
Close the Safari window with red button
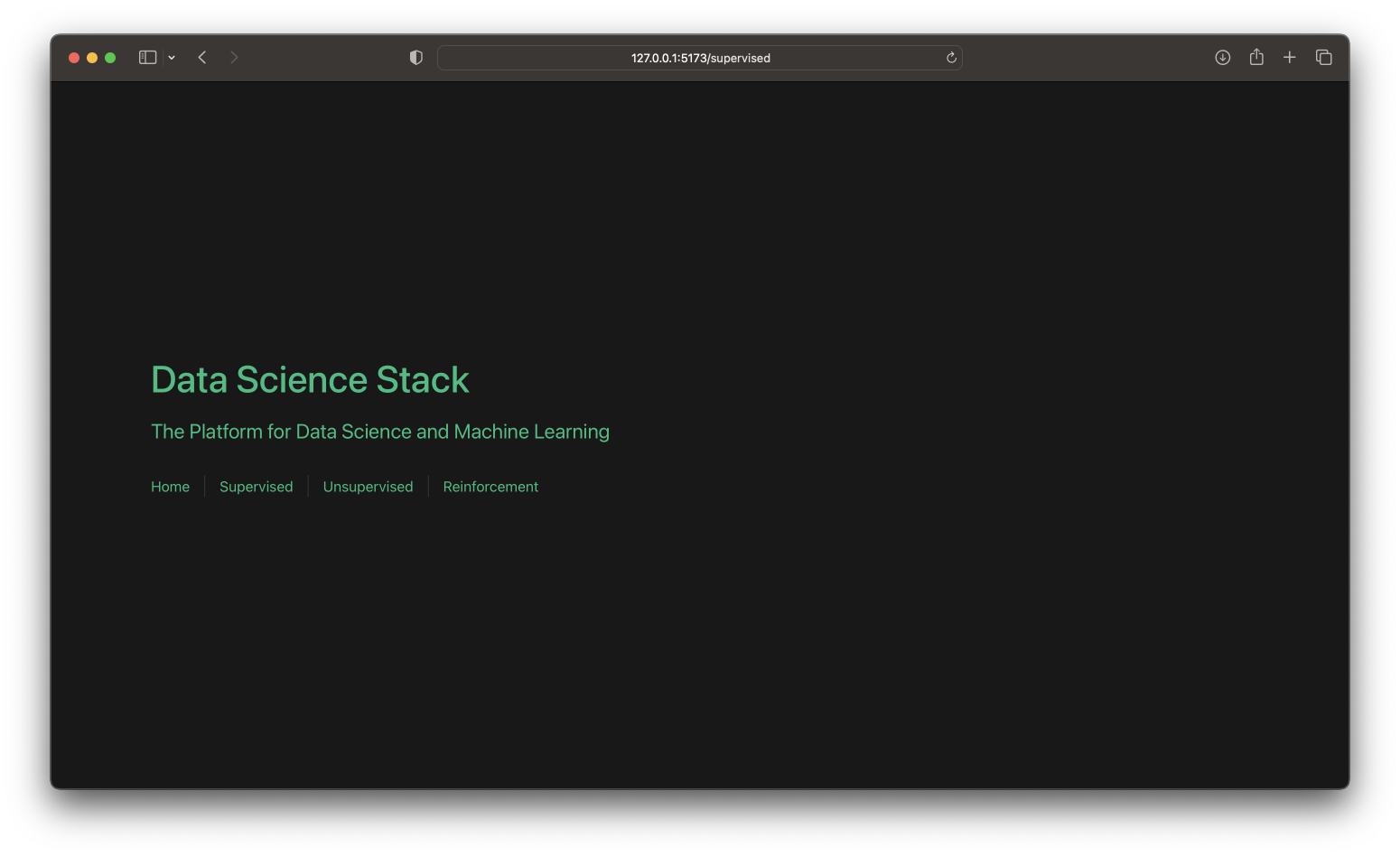(x=74, y=58)
